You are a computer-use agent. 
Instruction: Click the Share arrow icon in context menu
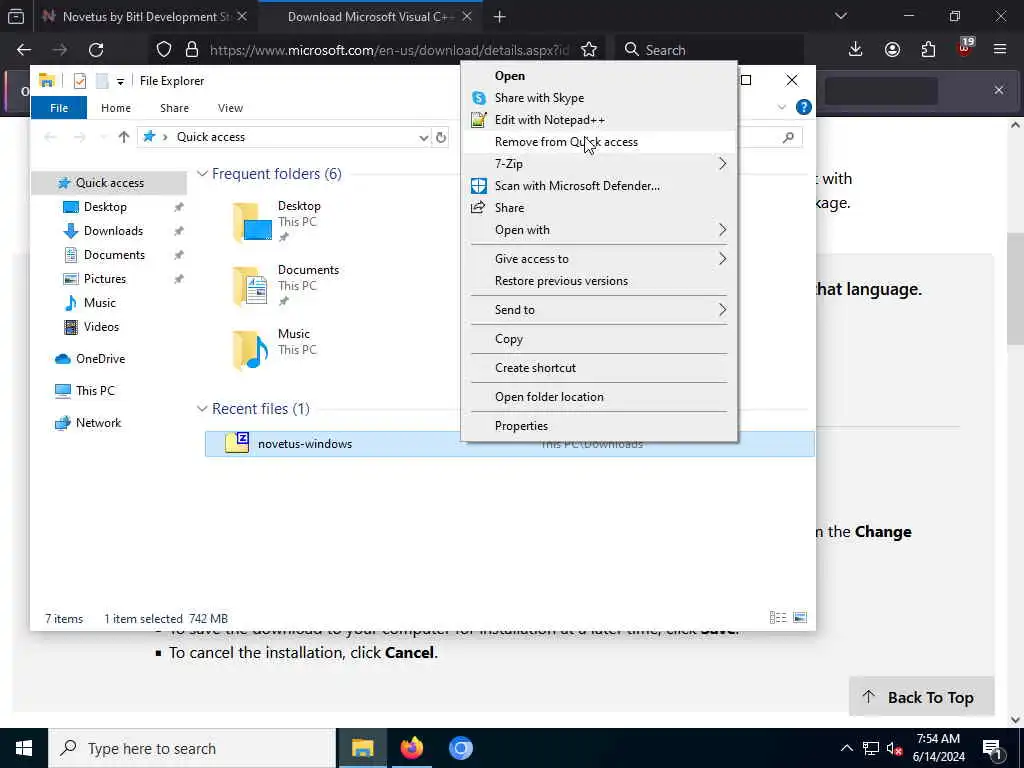[479, 208]
